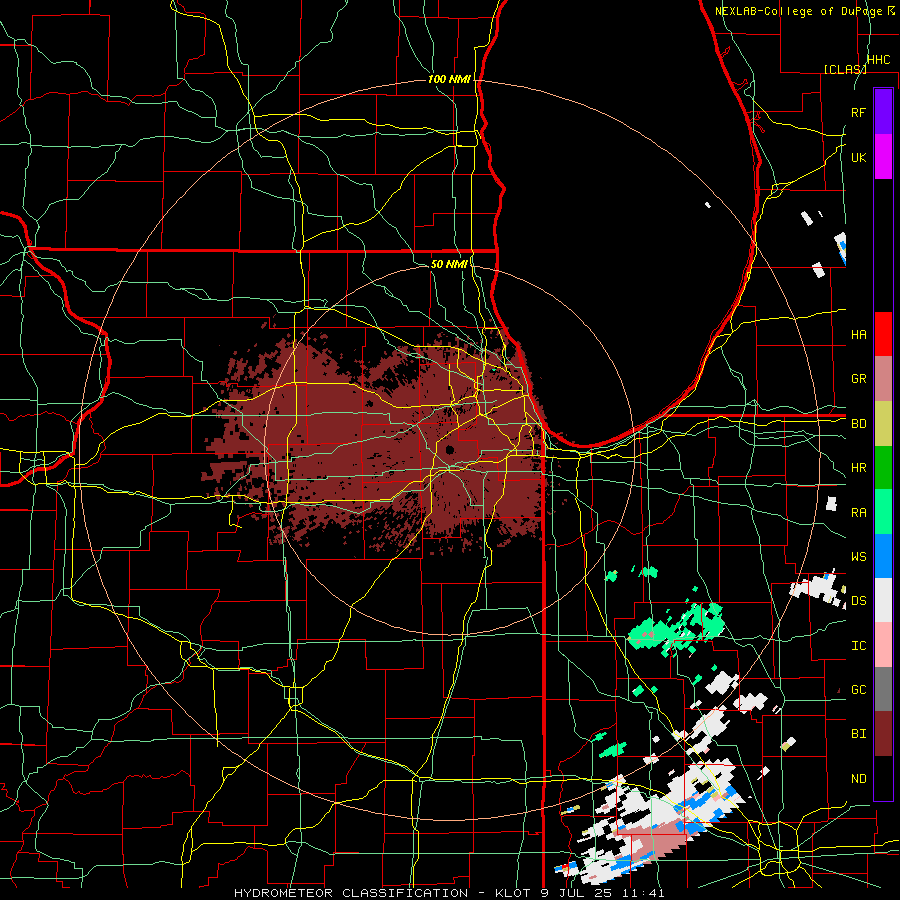Click the HHC product code text
900x900 pixels.
pyautogui.click(x=878, y=60)
